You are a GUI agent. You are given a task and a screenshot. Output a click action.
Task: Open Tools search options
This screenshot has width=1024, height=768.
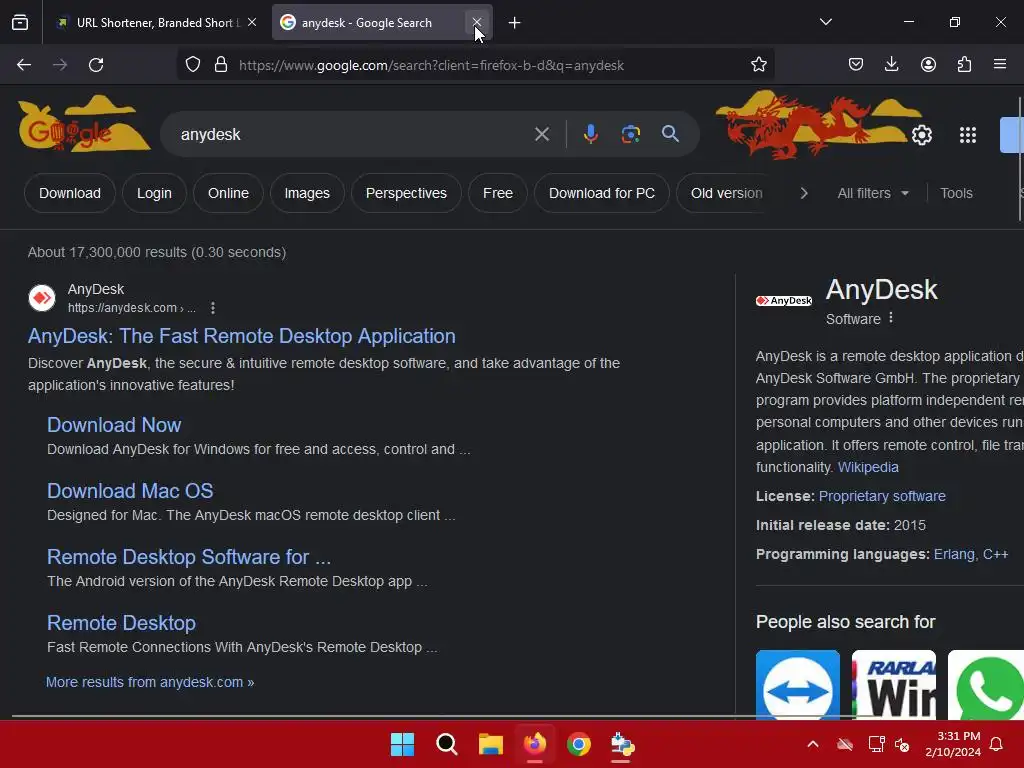[x=956, y=193]
